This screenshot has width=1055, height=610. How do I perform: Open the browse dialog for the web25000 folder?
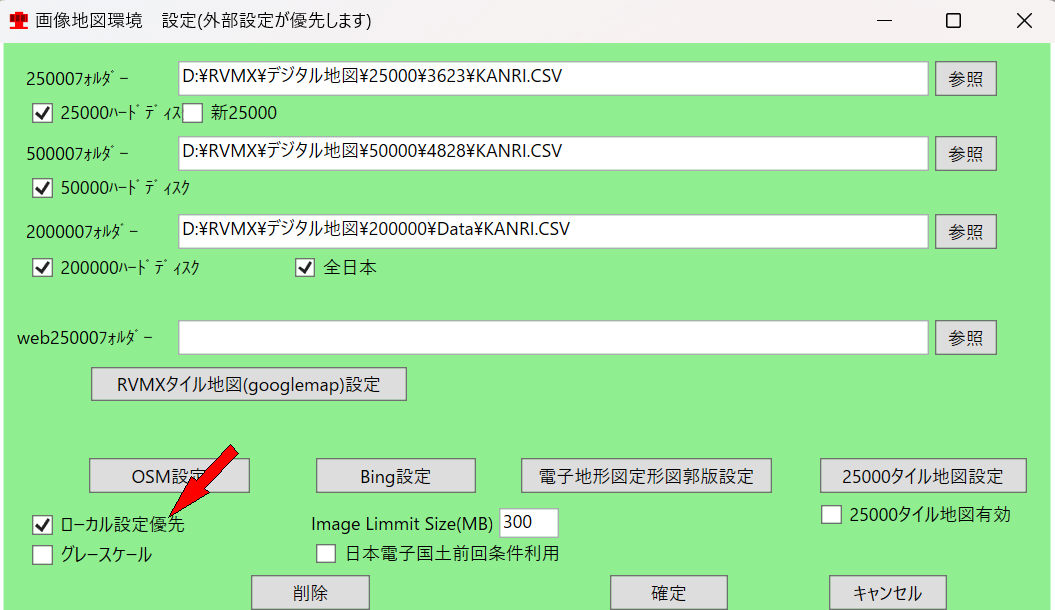click(965, 337)
